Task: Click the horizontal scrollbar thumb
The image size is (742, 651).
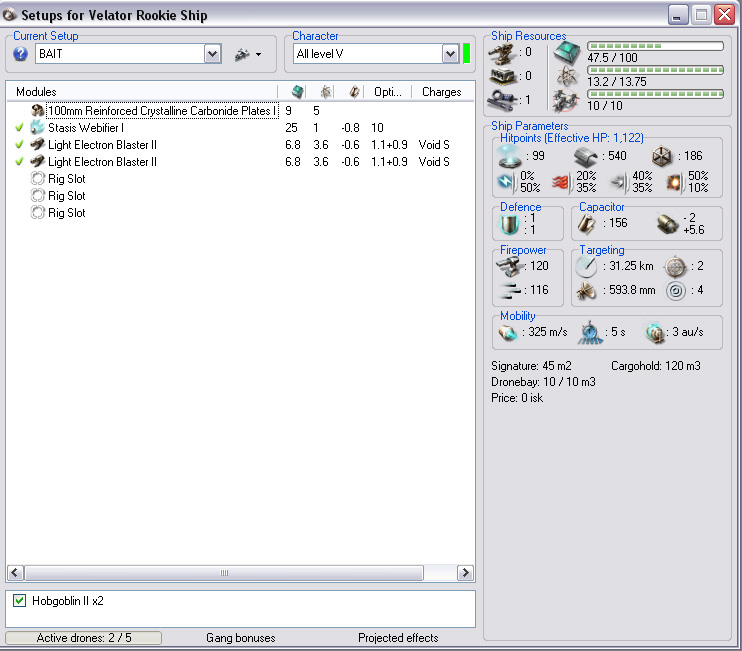Action: pyautogui.click(x=224, y=573)
